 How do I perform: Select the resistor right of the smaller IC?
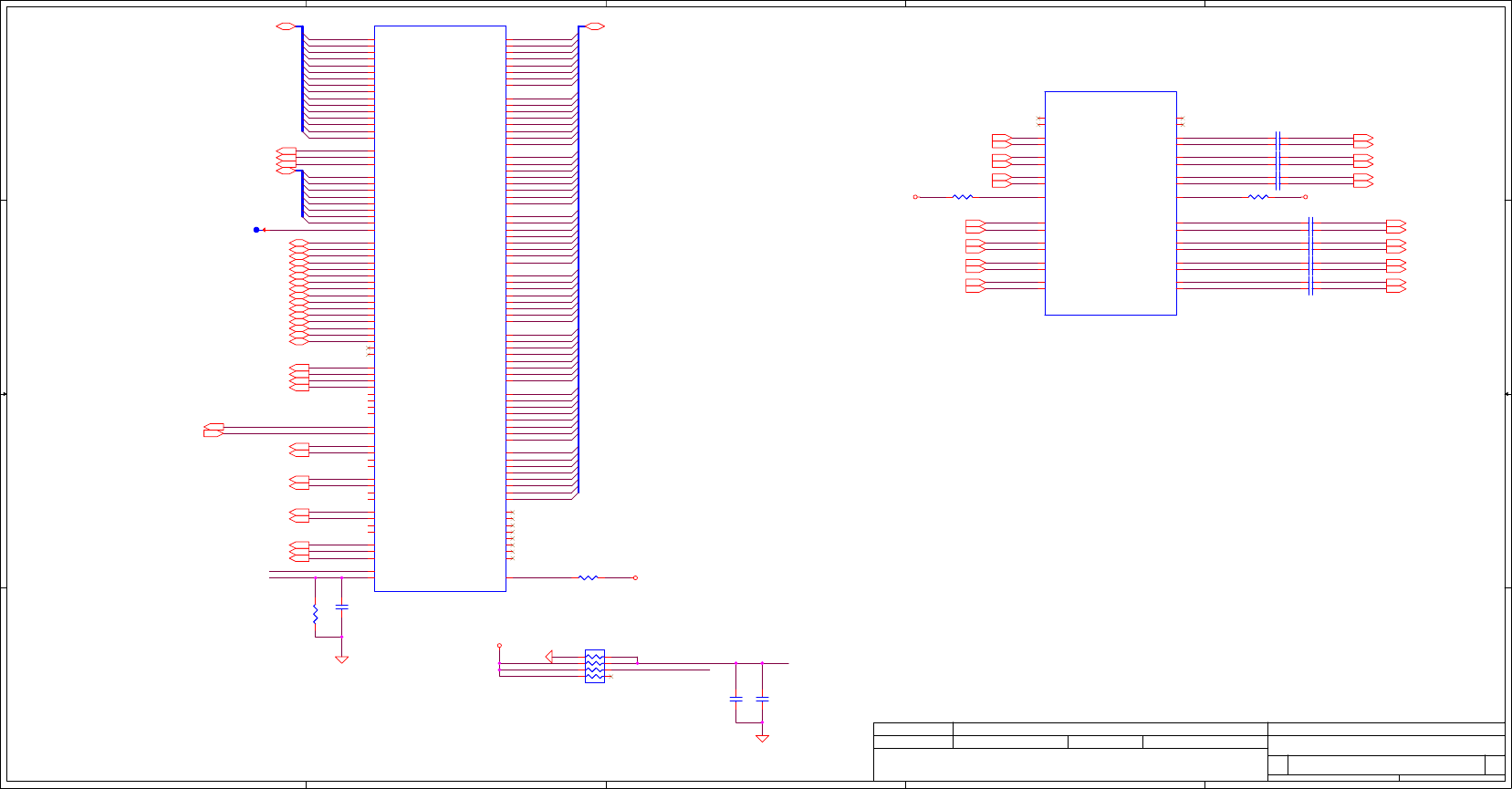[1258, 197]
